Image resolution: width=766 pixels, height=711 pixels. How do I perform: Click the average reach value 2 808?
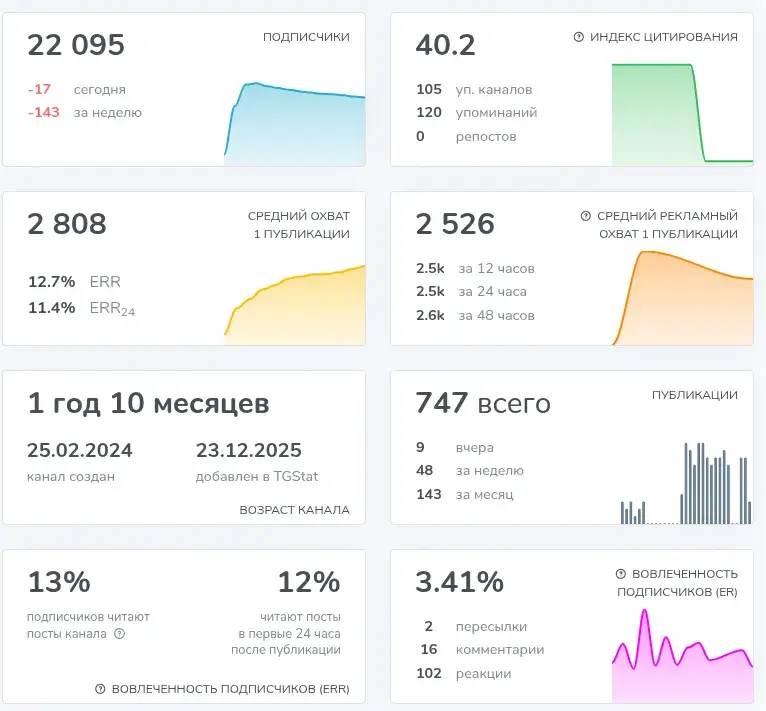click(67, 224)
